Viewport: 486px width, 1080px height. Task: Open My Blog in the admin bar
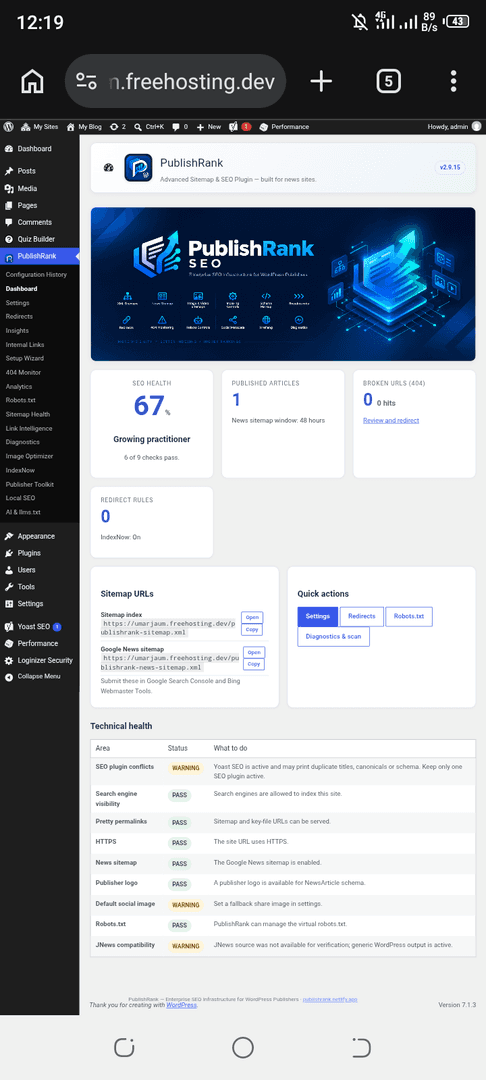point(84,127)
